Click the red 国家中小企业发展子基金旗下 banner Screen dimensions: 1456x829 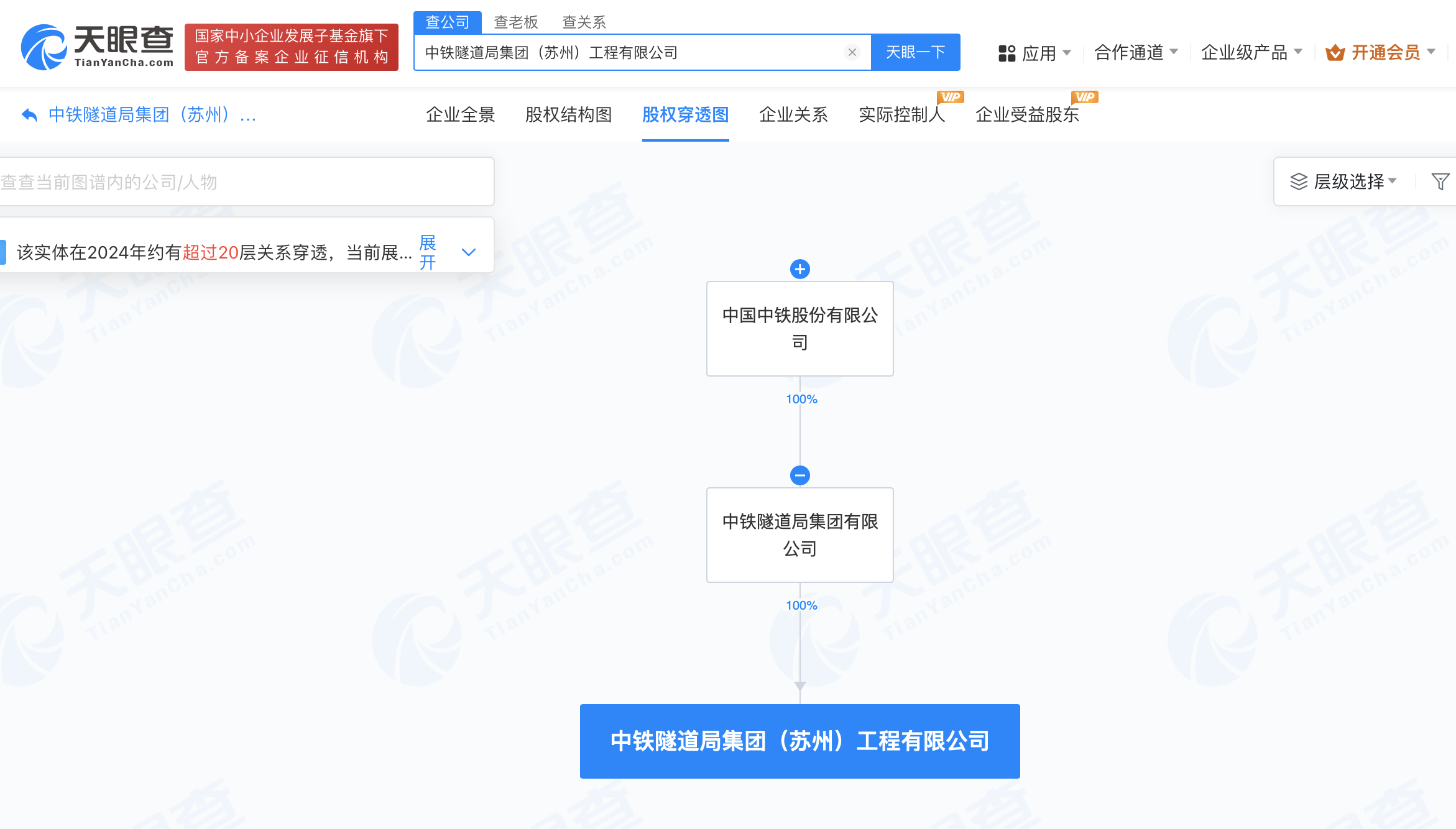click(x=291, y=47)
